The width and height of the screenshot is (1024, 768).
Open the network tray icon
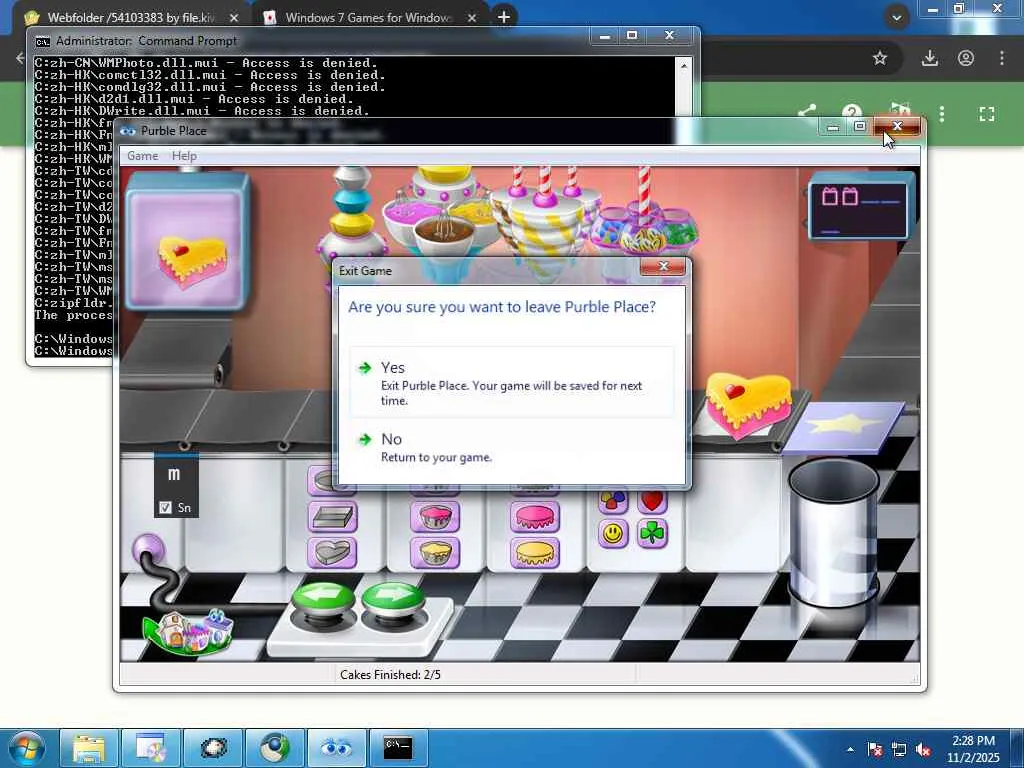899,749
